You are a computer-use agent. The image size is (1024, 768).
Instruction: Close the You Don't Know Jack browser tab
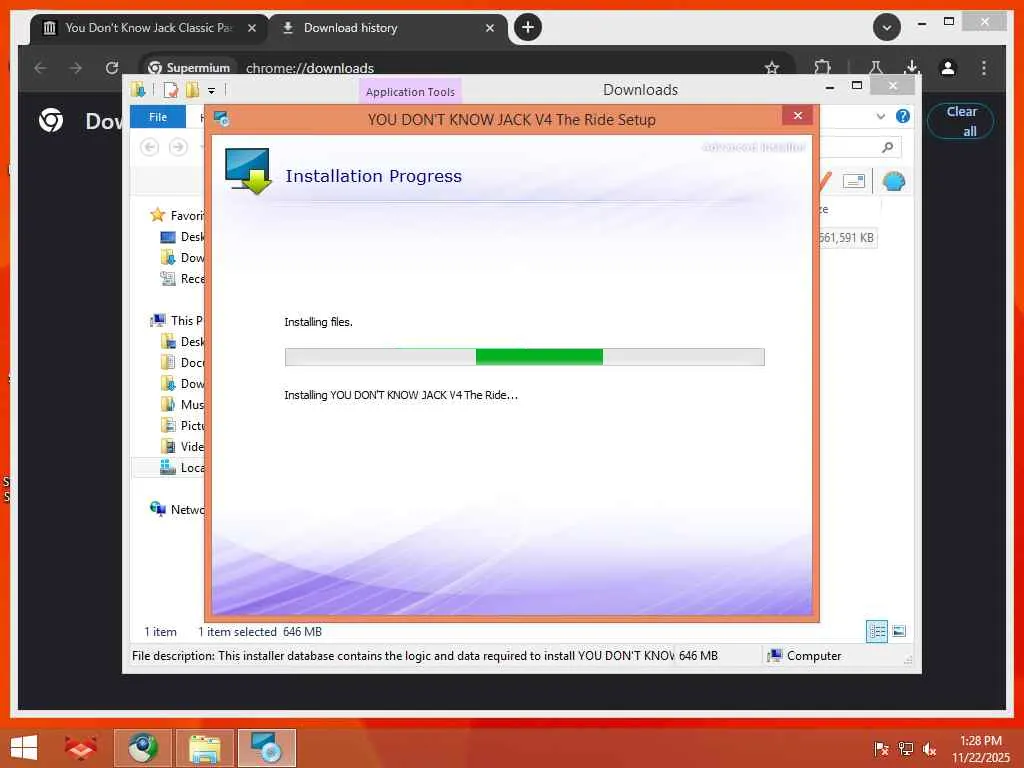click(x=251, y=28)
